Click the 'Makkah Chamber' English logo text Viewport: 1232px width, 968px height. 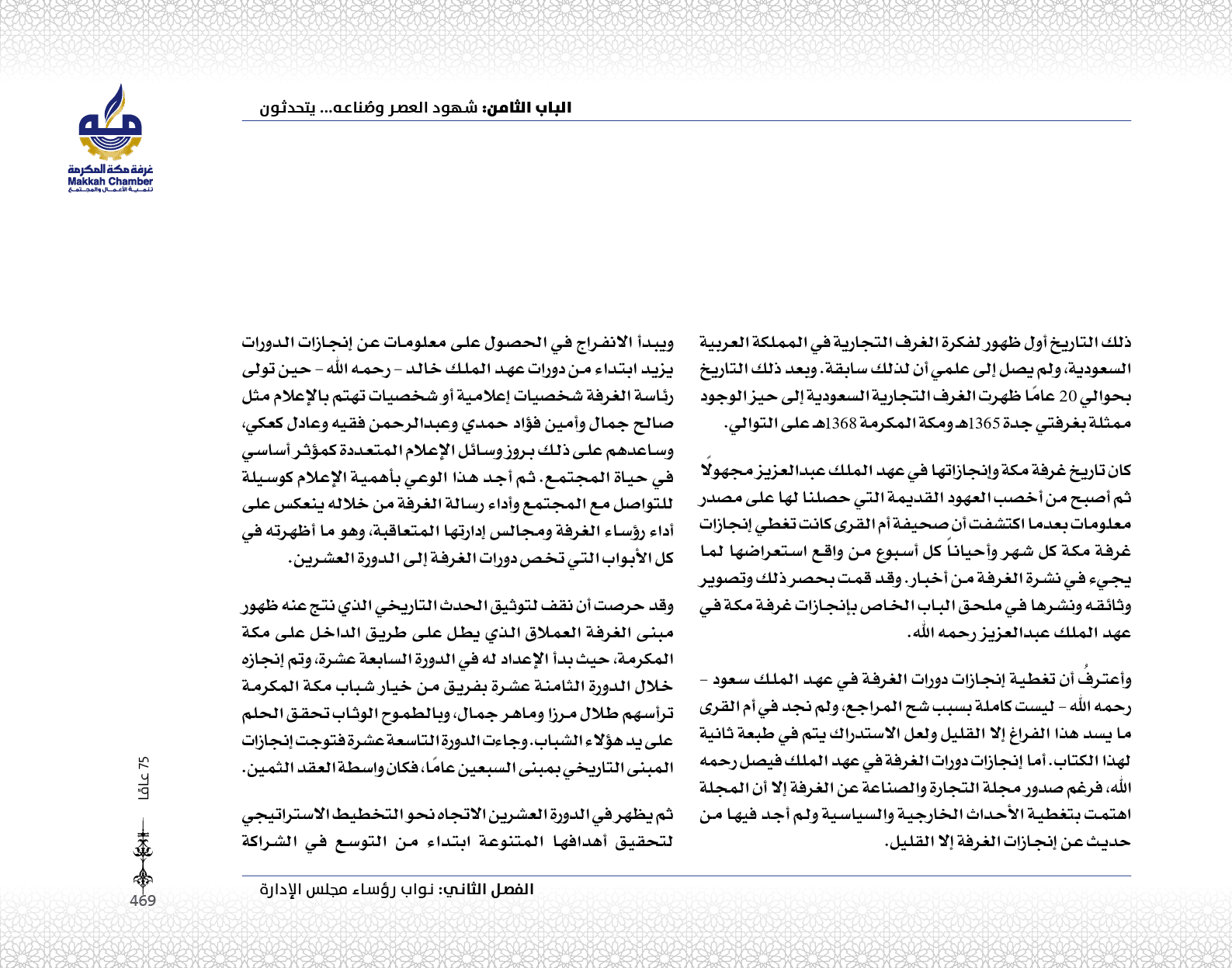(110, 182)
